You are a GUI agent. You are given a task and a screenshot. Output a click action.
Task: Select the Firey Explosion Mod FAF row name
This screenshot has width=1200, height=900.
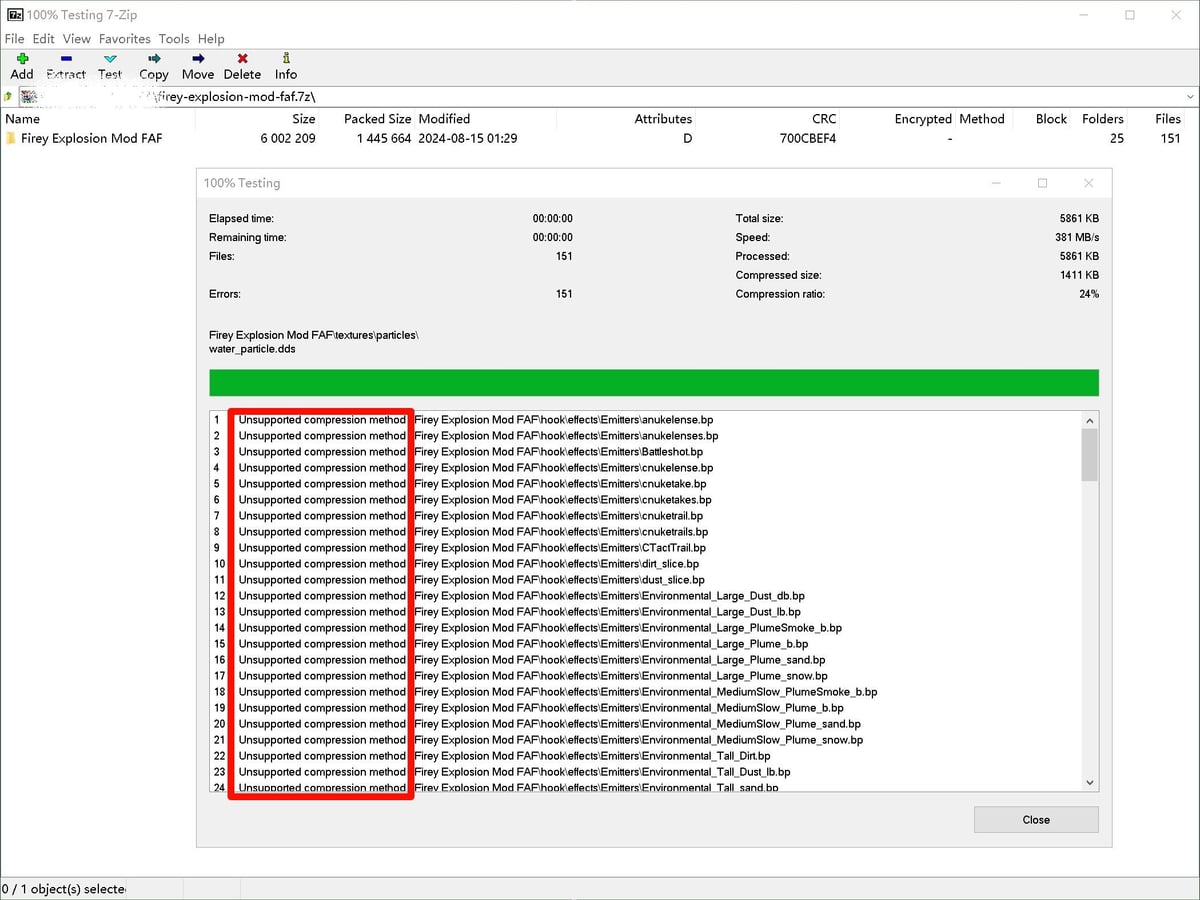[x=91, y=138]
